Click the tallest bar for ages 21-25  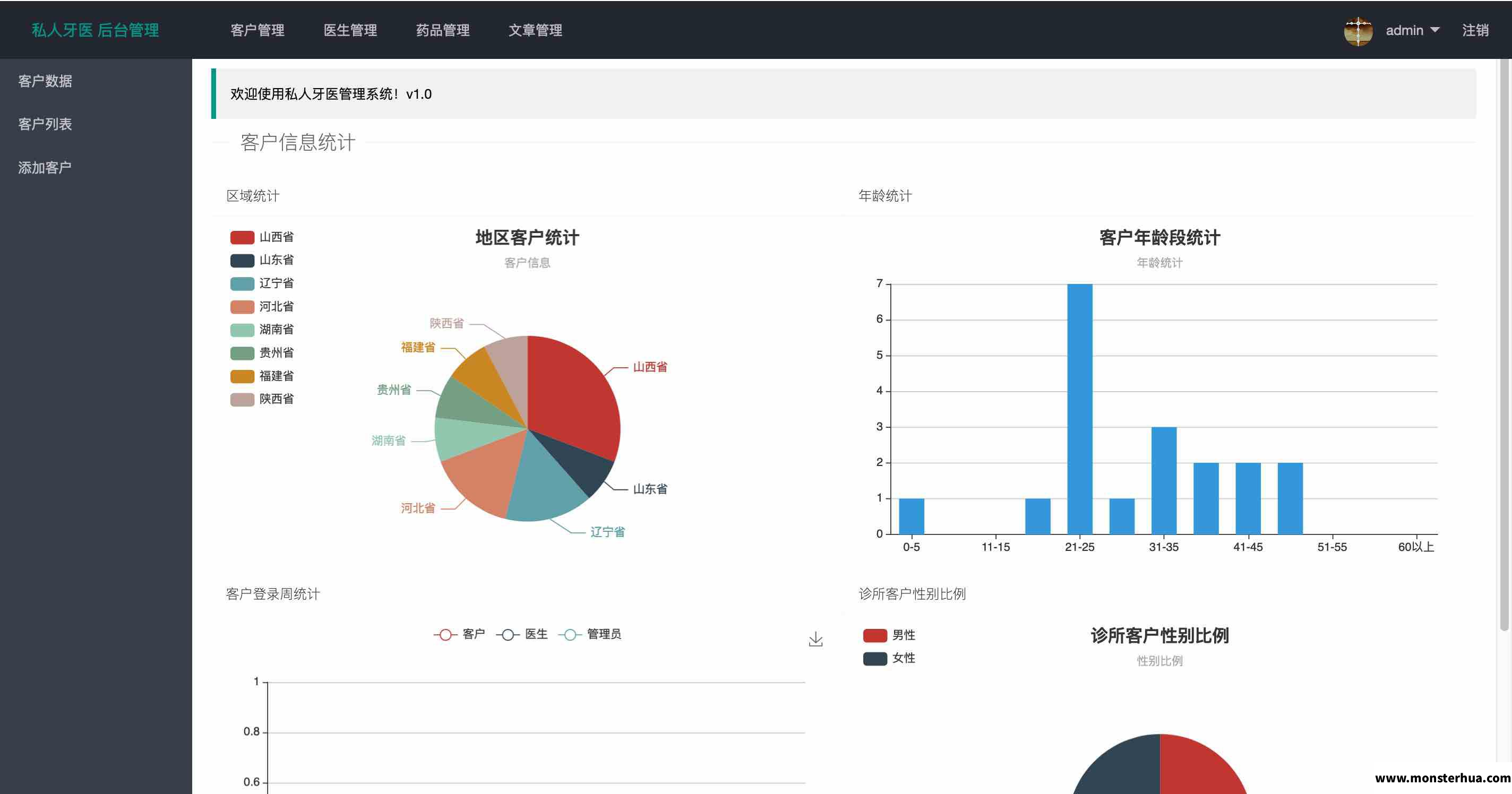(x=1079, y=409)
